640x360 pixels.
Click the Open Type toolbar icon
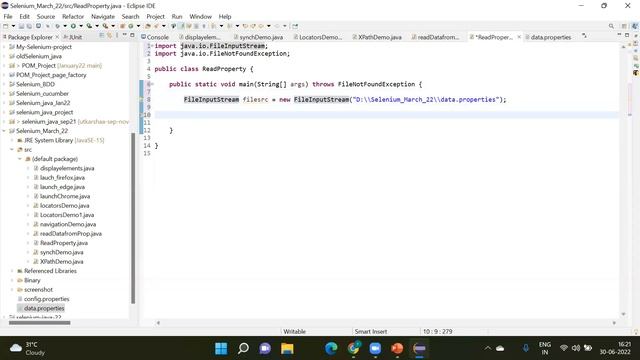(x=148, y=26)
